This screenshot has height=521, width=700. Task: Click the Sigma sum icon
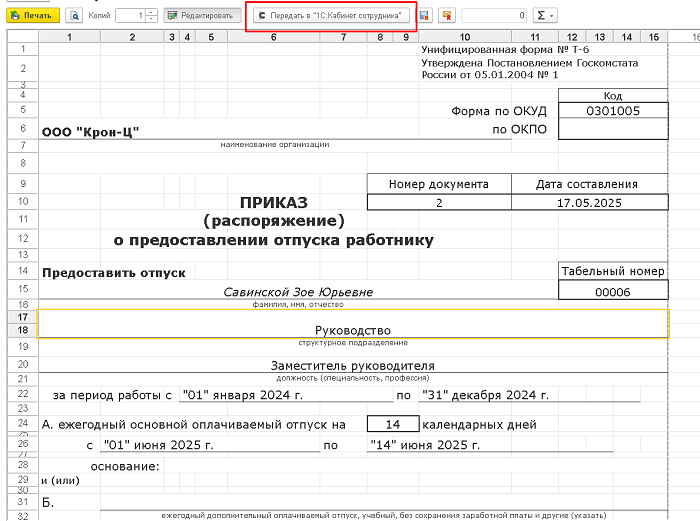pyautogui.click(x=541, y=16)
